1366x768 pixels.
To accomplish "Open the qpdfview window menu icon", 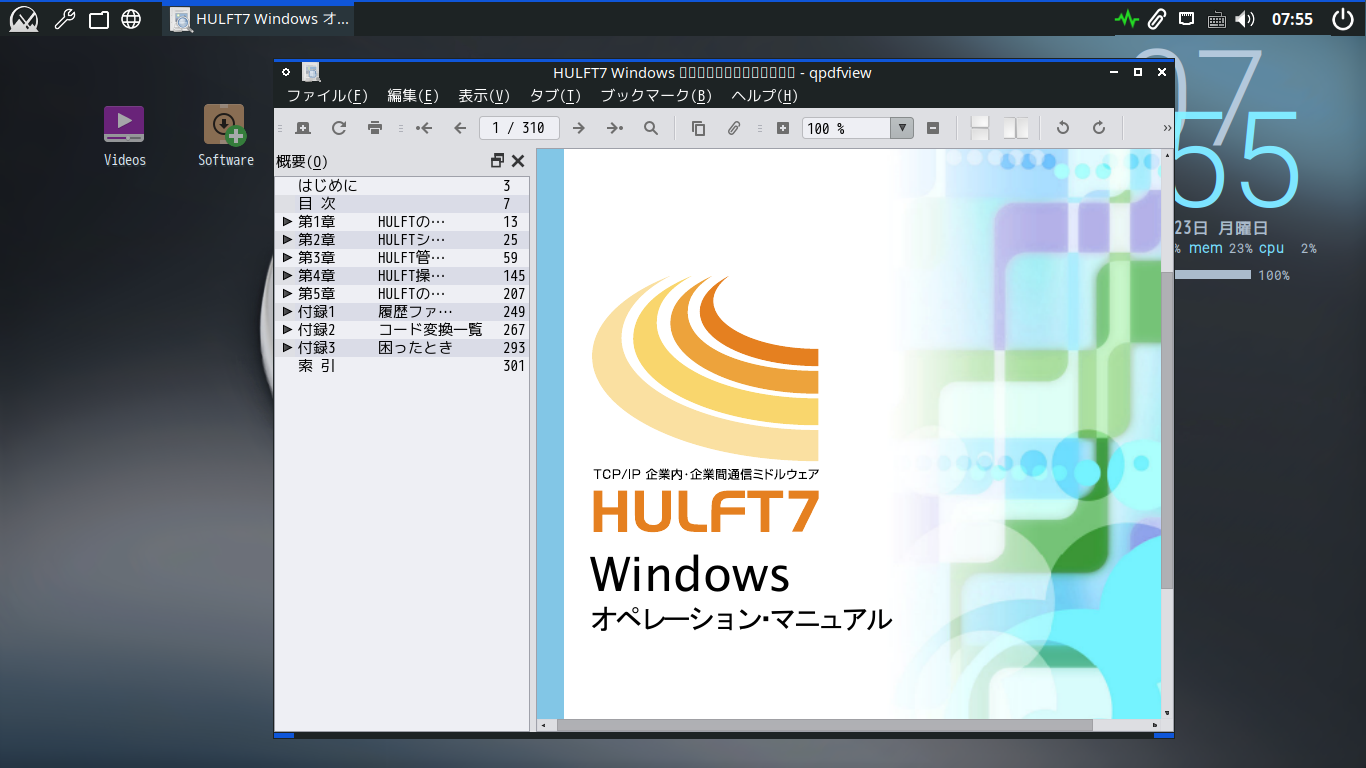I will click(286, 72).
